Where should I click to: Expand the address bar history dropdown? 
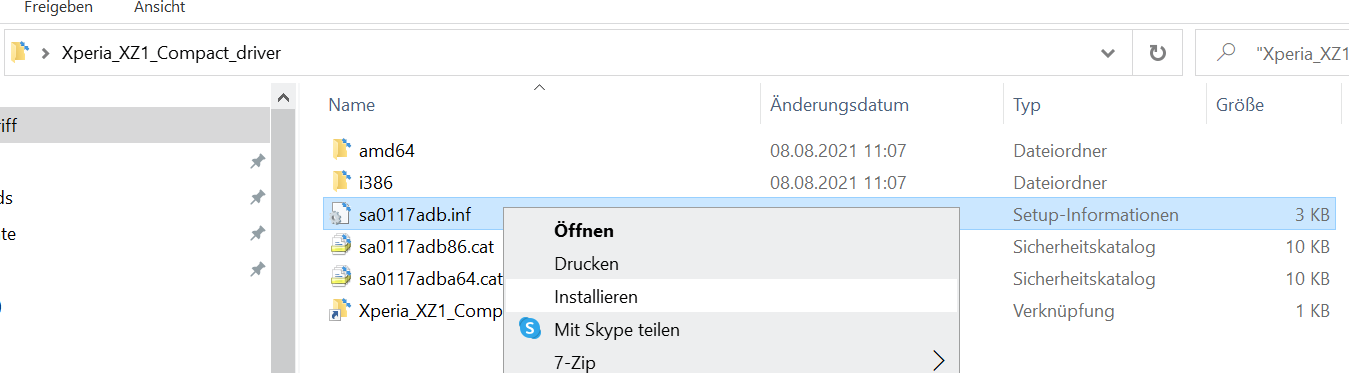pos(1108,53)
